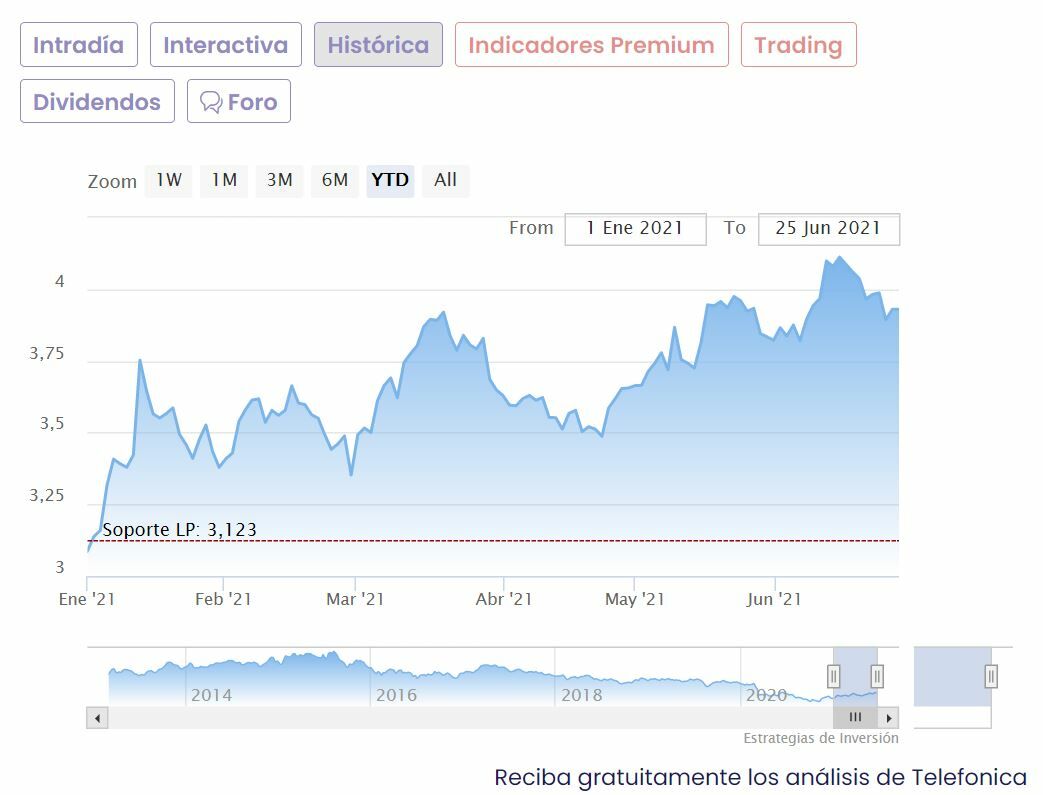Set chart zoom to 1W
Image resolution: width=1043 pixels, height=795 pixels.
[x=168, y=180]
